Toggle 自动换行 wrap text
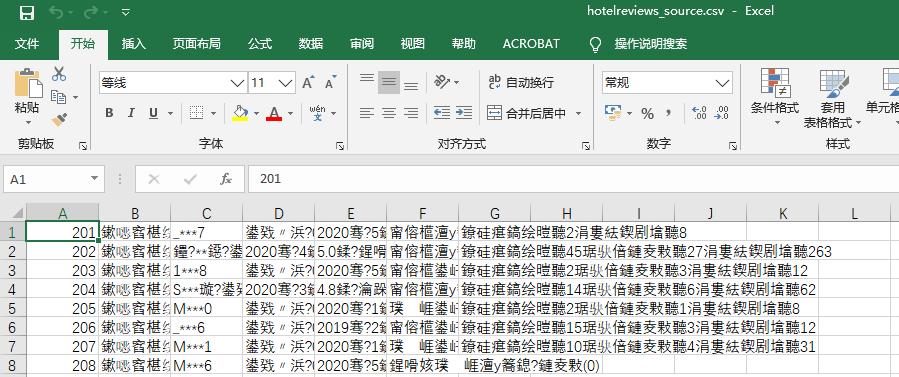This screenshot has height=377, width=899. [x=521, y=83]
